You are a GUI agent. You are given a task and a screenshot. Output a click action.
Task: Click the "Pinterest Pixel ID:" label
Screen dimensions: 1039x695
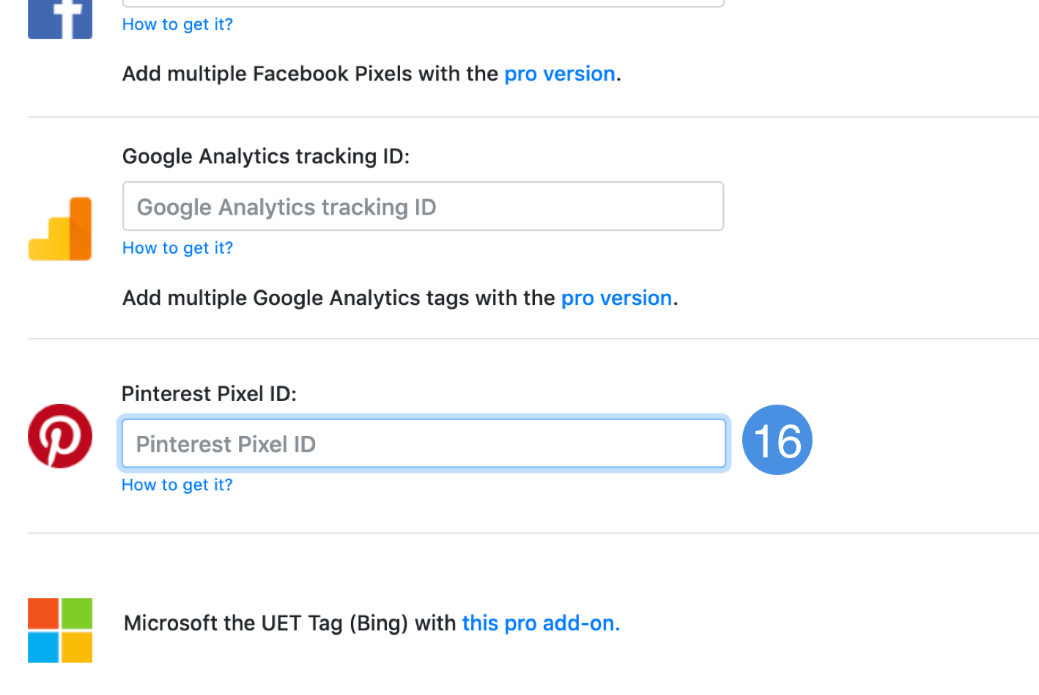point(209,394)
